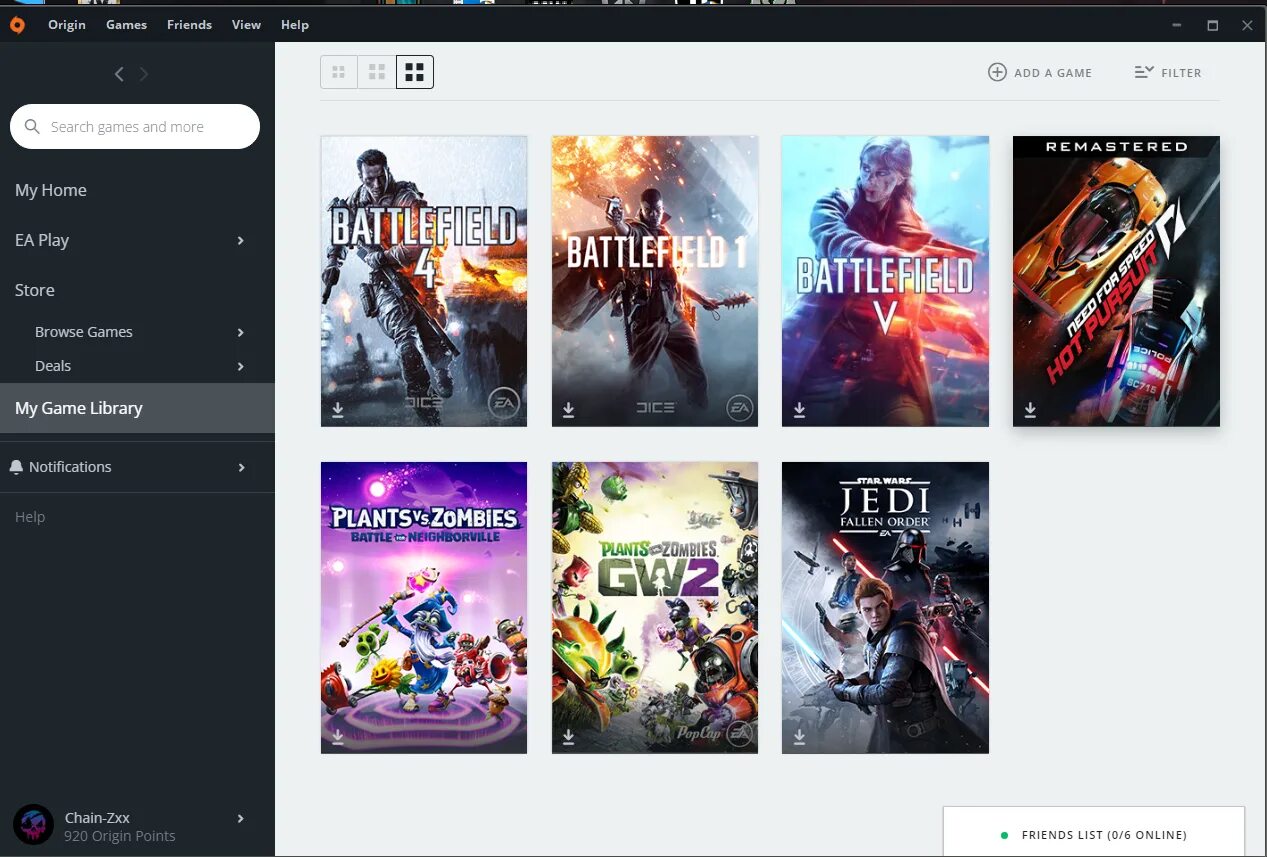Click the Notifications bell icon
The width and height of the screenshot is (1267, 857).
[16, 467]
